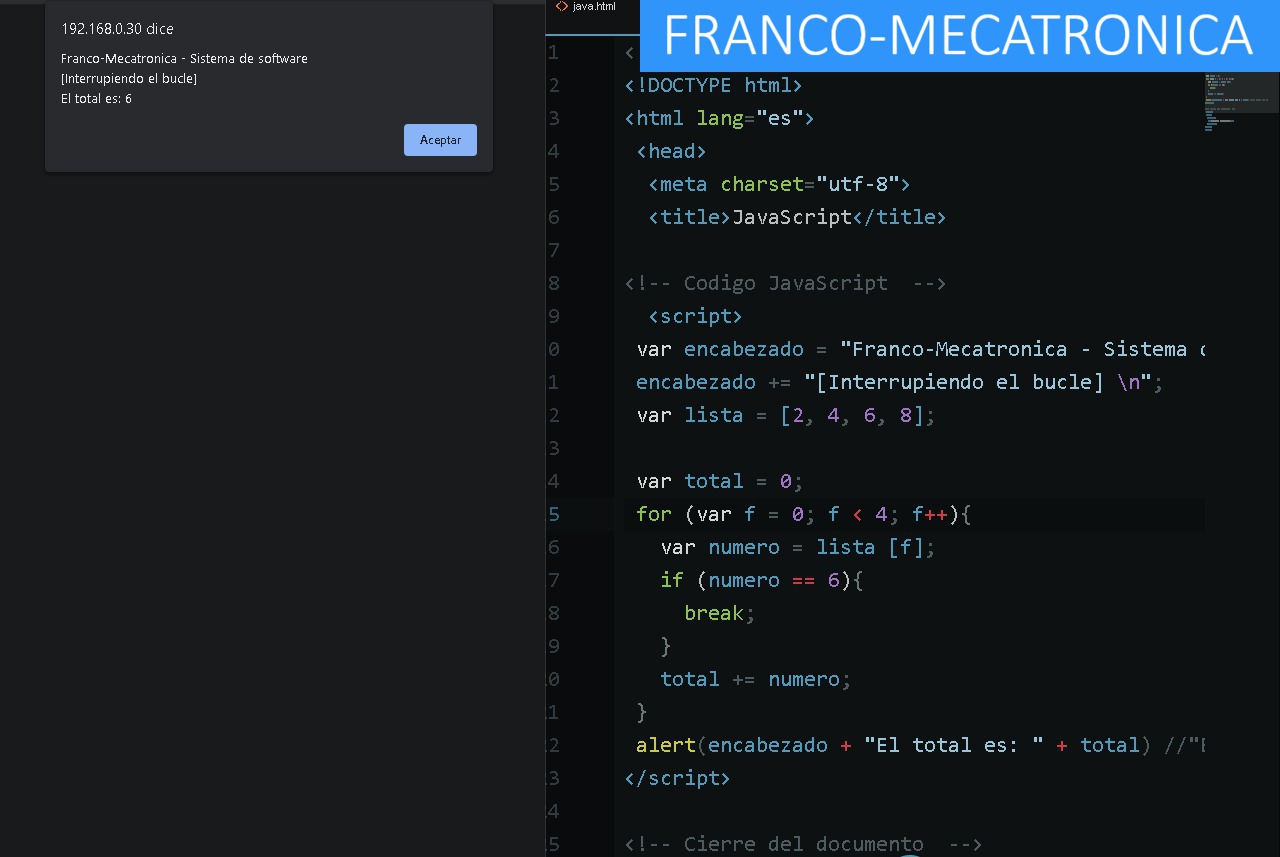Click the alert(encabezado + ...) code line

coord(920,745)
